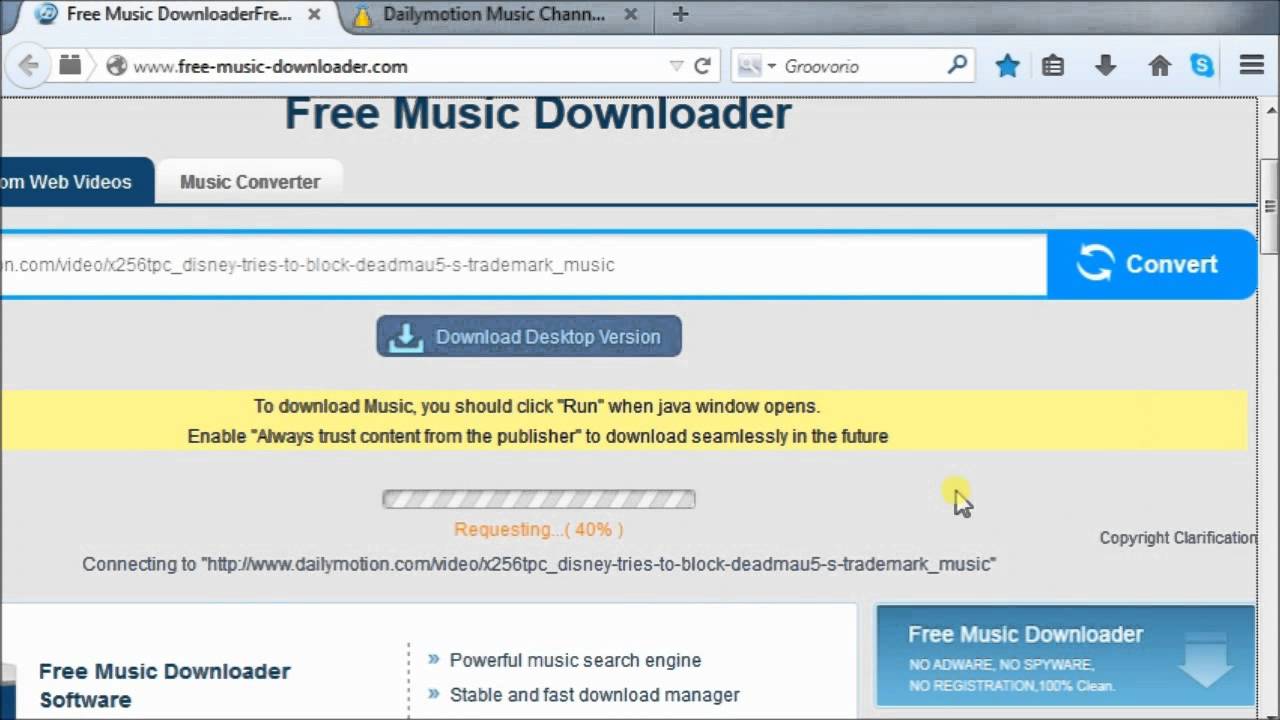Click the address bar URL text
The image size is (1280, 720).
point(270,66)
